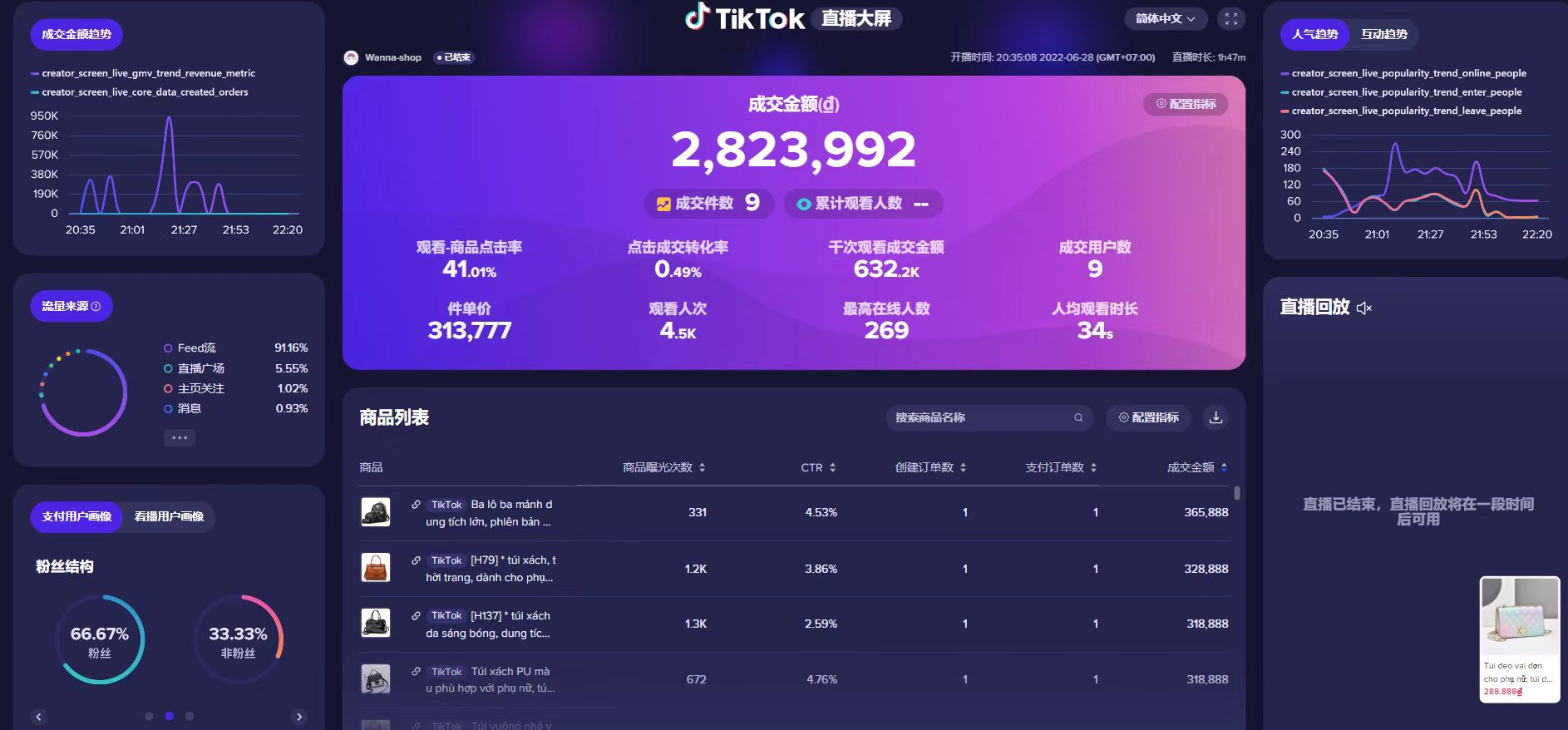This screenshot has width=1568, height=730.
Task: Toggle enter_people legend series
Action: click(x=1401, y=92)
